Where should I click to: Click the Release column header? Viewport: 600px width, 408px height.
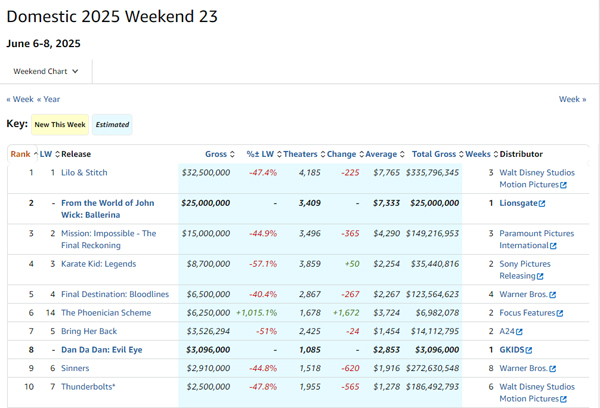(x=76, y=154)
